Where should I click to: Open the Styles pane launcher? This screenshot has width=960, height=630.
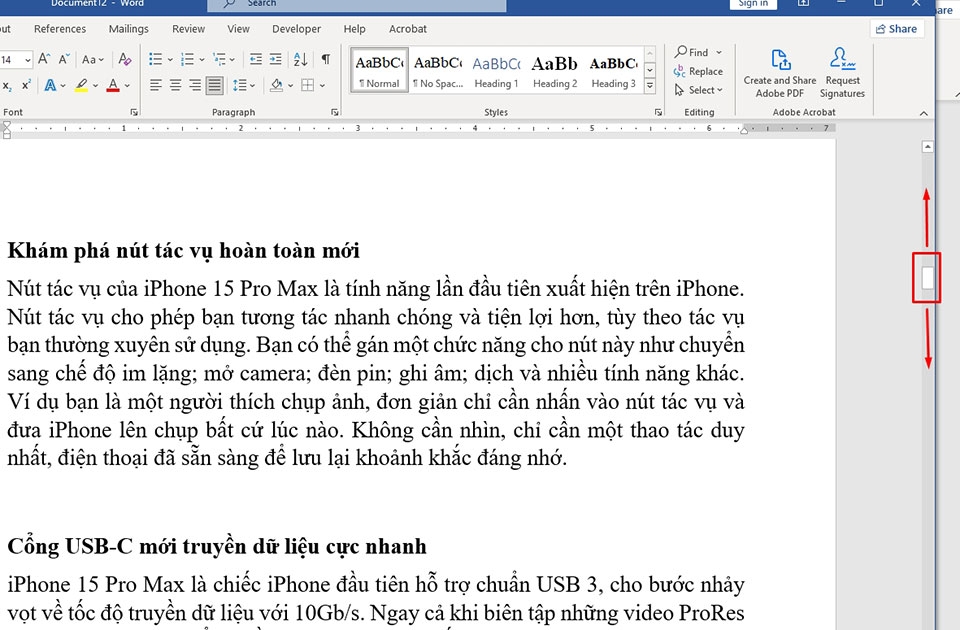point(658,112)
